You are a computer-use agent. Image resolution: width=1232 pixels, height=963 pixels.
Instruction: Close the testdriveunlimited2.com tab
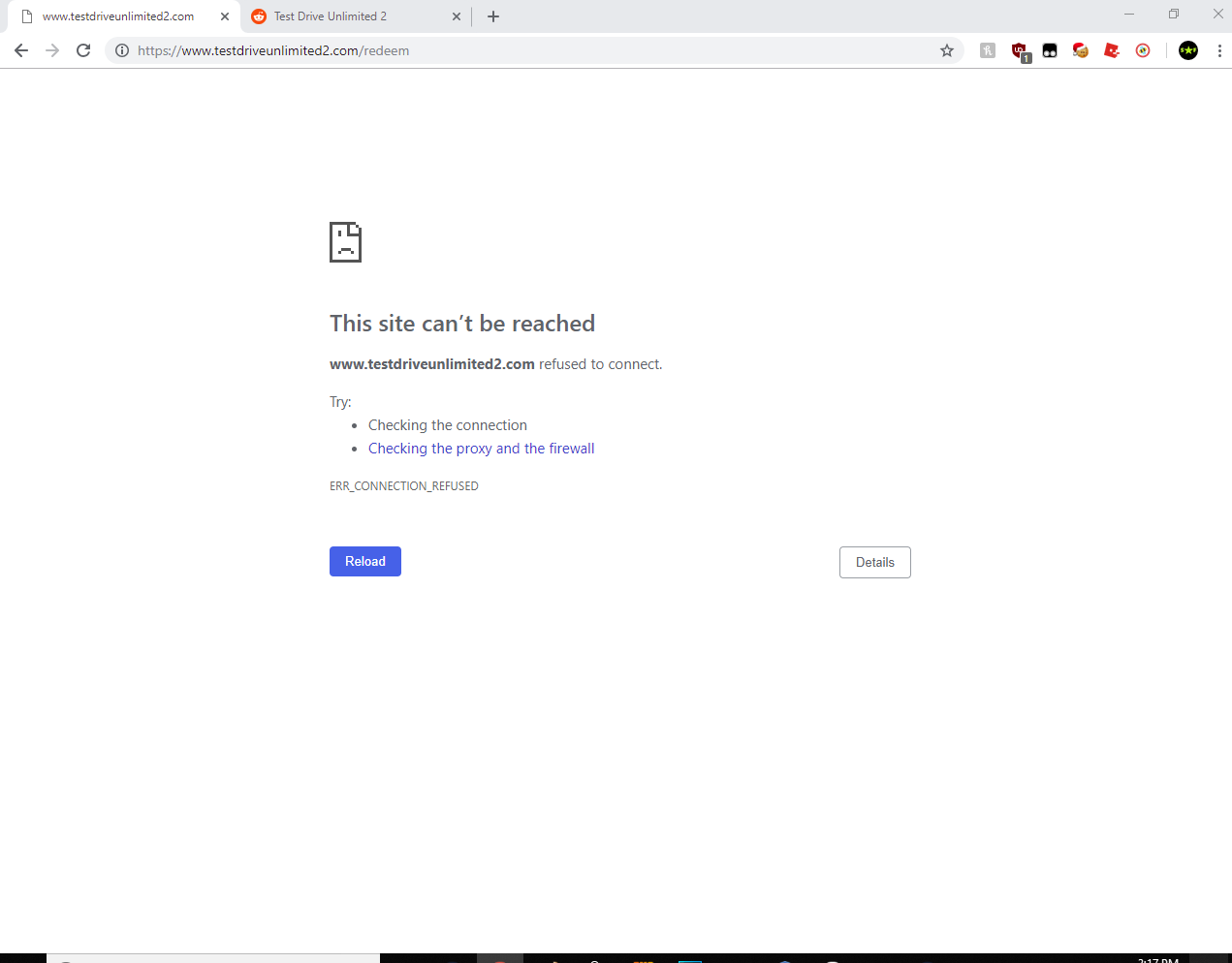tap(225, 16)
